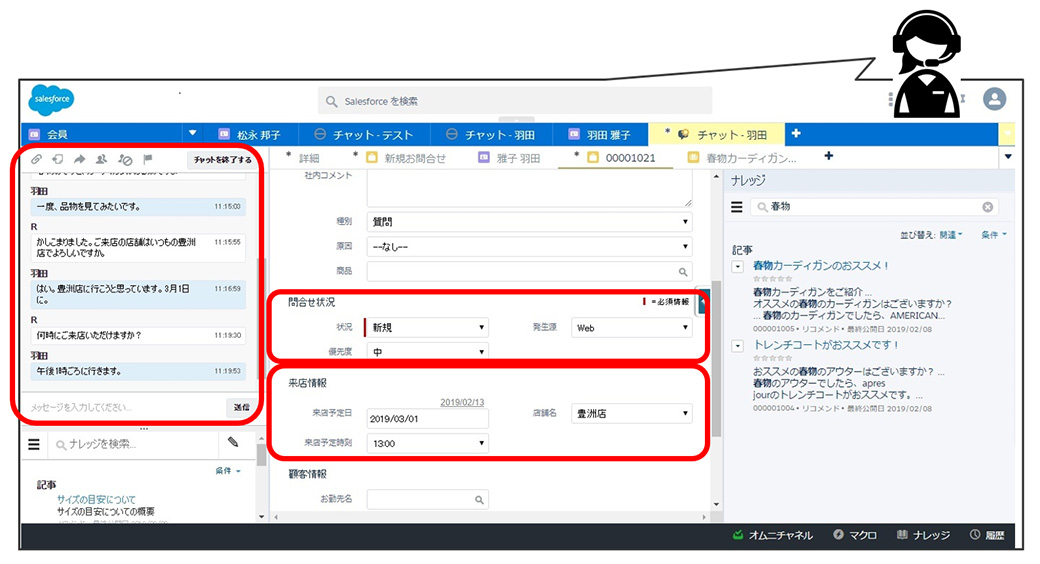Clear the 春物 knowledge search text
Screen dimensions: 1040x564
pos(987,207)
